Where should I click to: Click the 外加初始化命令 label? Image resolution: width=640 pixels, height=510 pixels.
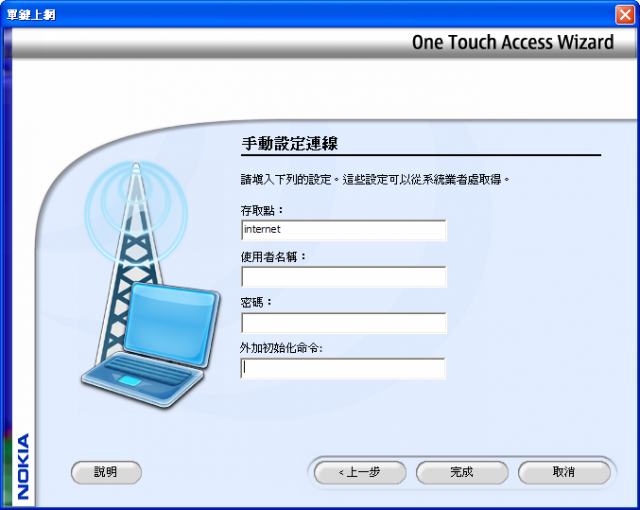click(281, 348)
